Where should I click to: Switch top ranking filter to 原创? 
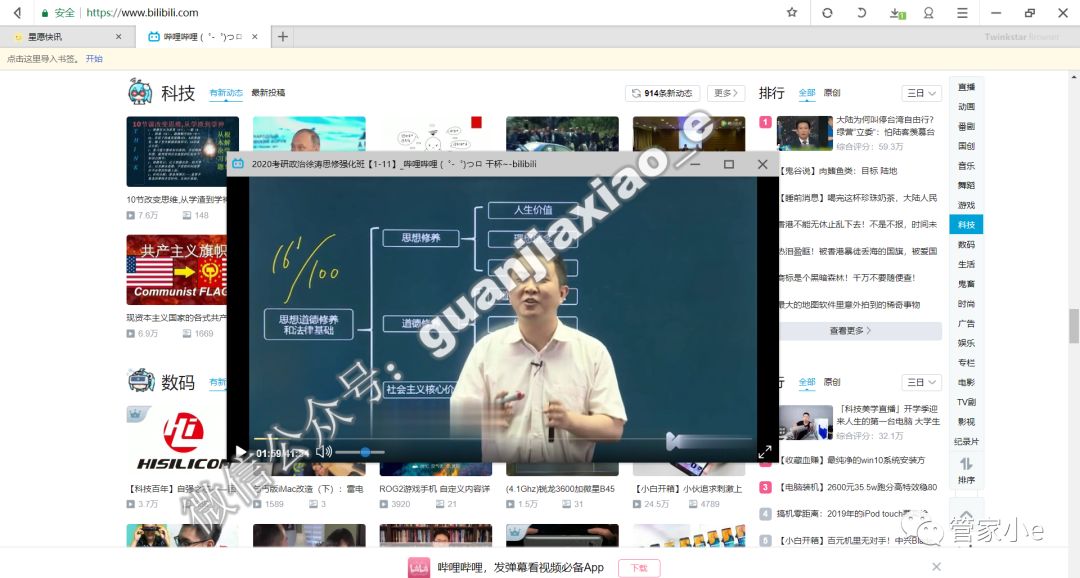click(x=835, y=92)
